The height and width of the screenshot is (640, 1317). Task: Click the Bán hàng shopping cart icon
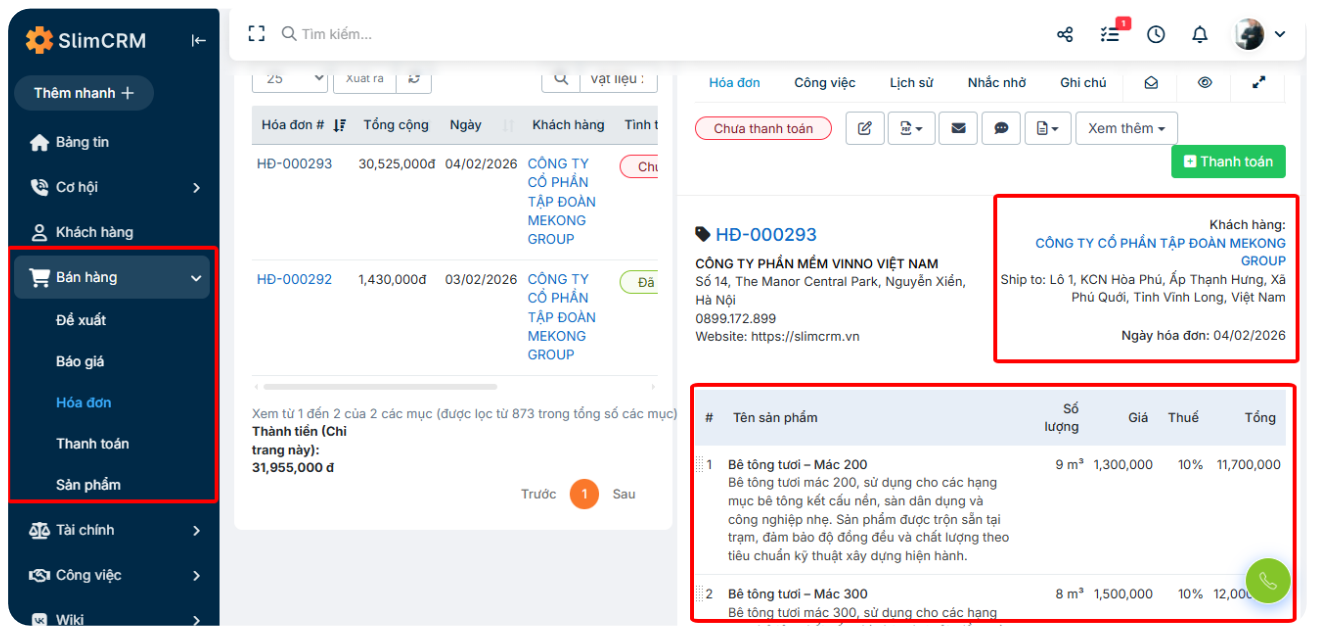tap(40, 277)
